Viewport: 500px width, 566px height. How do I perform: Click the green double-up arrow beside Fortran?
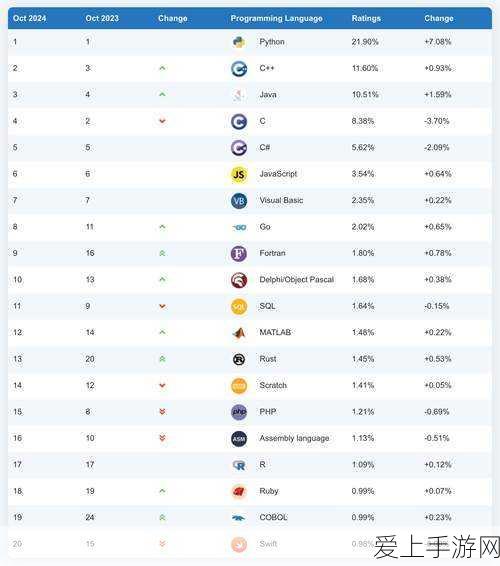pos(162,253)
